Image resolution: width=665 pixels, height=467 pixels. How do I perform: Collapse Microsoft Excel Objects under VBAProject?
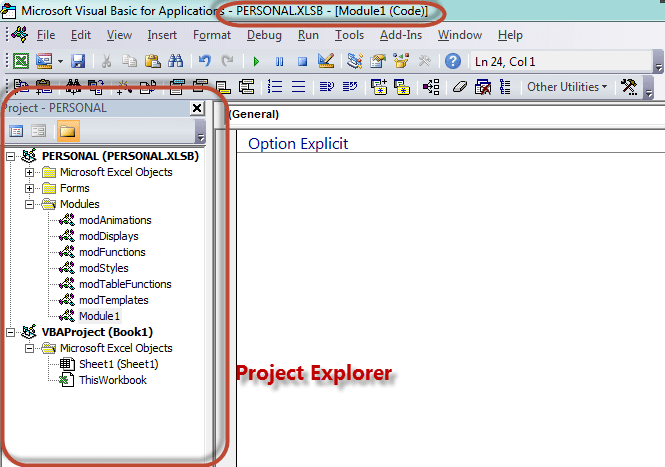tap(29, 349)
